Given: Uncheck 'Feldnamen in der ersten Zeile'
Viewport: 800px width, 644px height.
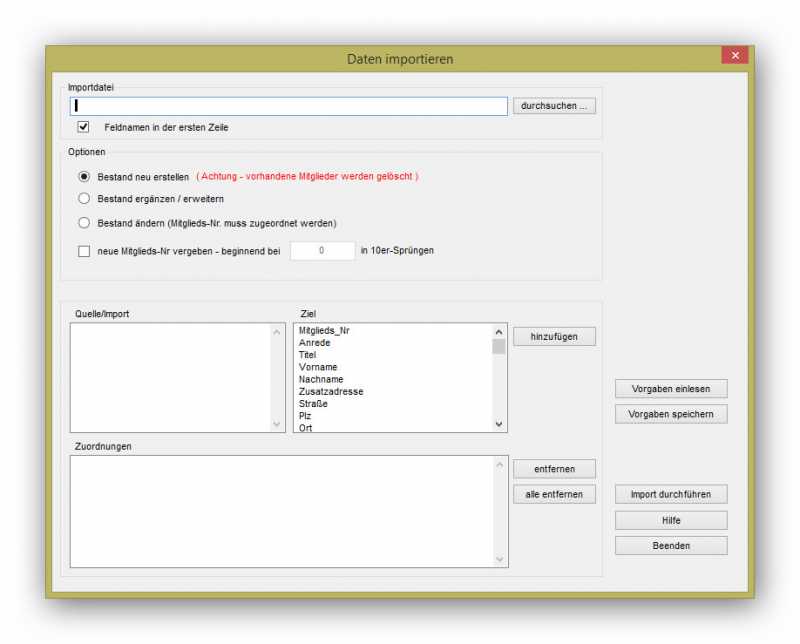Looking at the screenshot, I should [84, 127].
